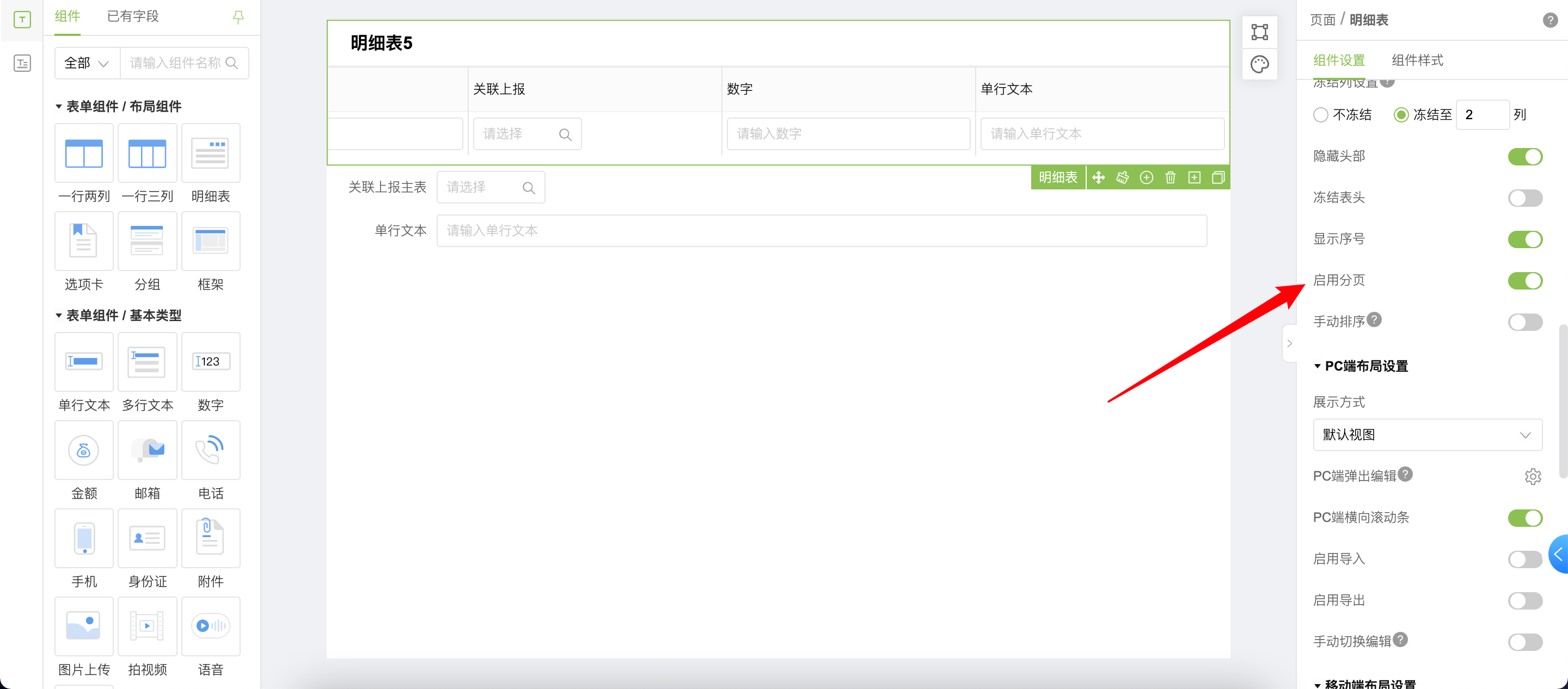Go to 页面 in the breadcrumb
This screenshot has width=1568, height=689.
pyautogui.click(x=1322, y=20)
